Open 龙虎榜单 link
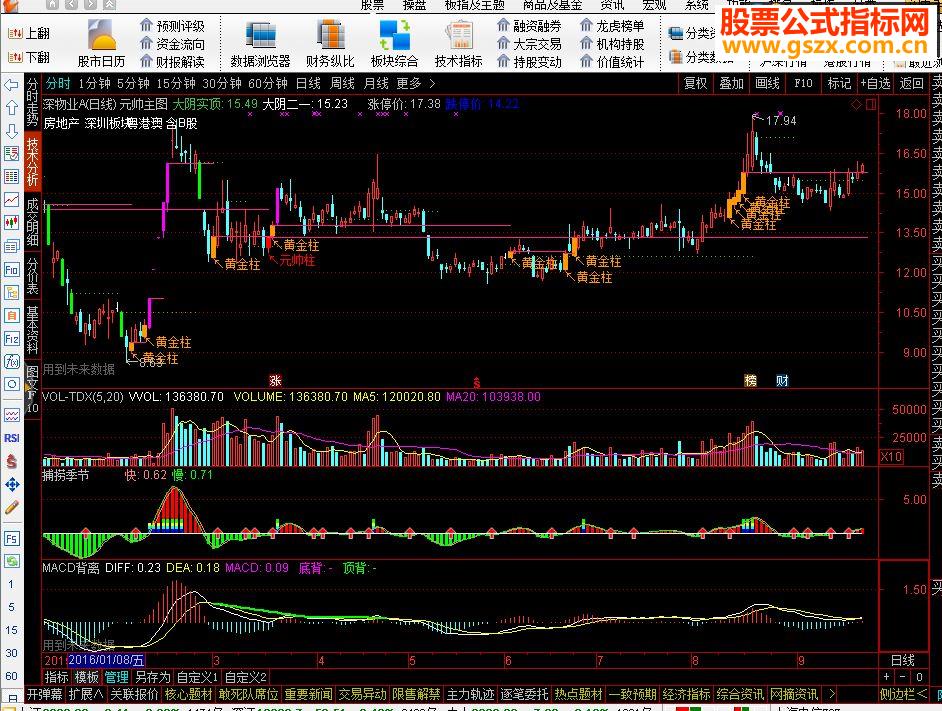This screenshot has height=711, width=942. 613,26
